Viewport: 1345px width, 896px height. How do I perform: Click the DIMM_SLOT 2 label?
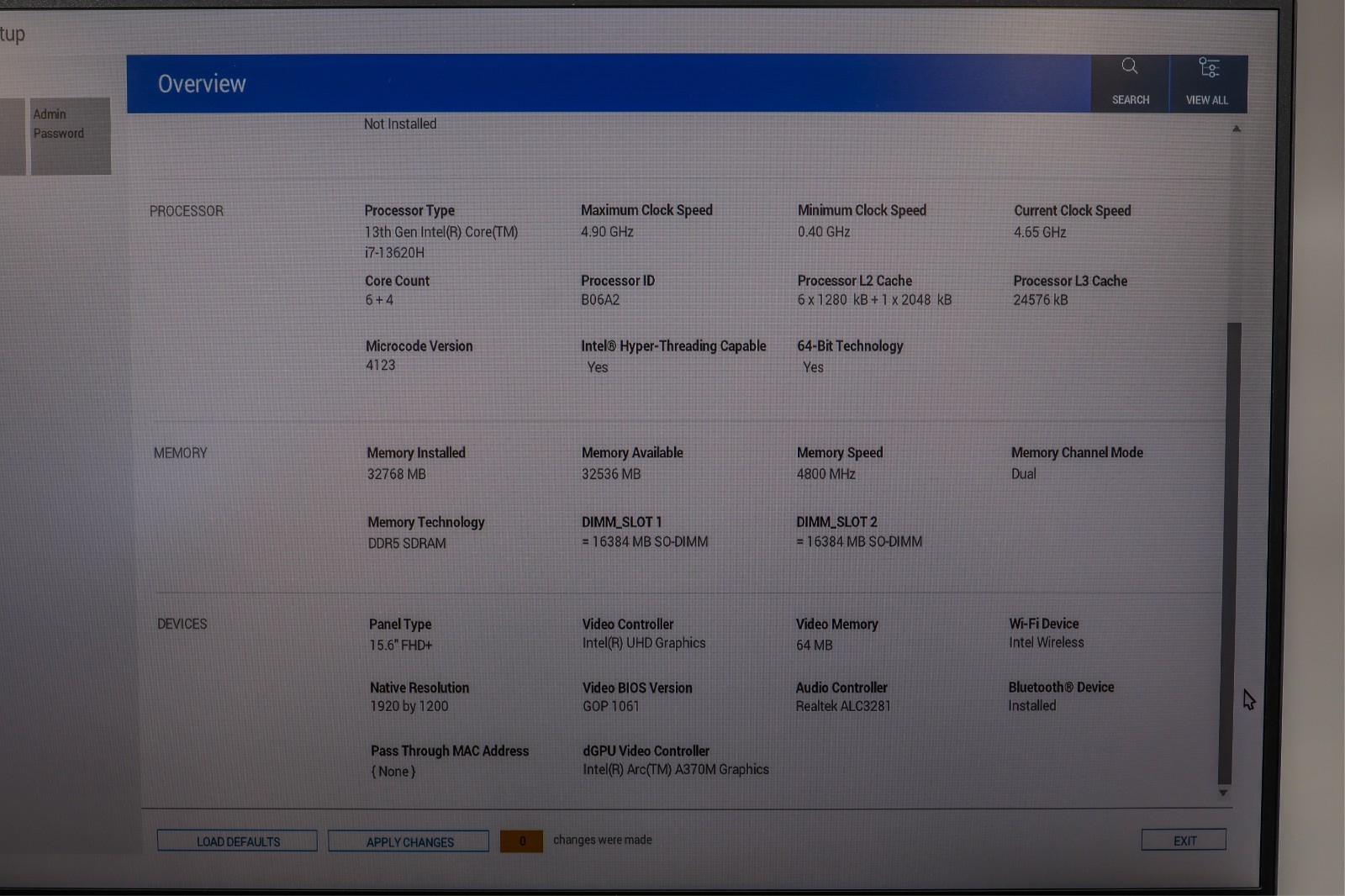pos(836,523)
